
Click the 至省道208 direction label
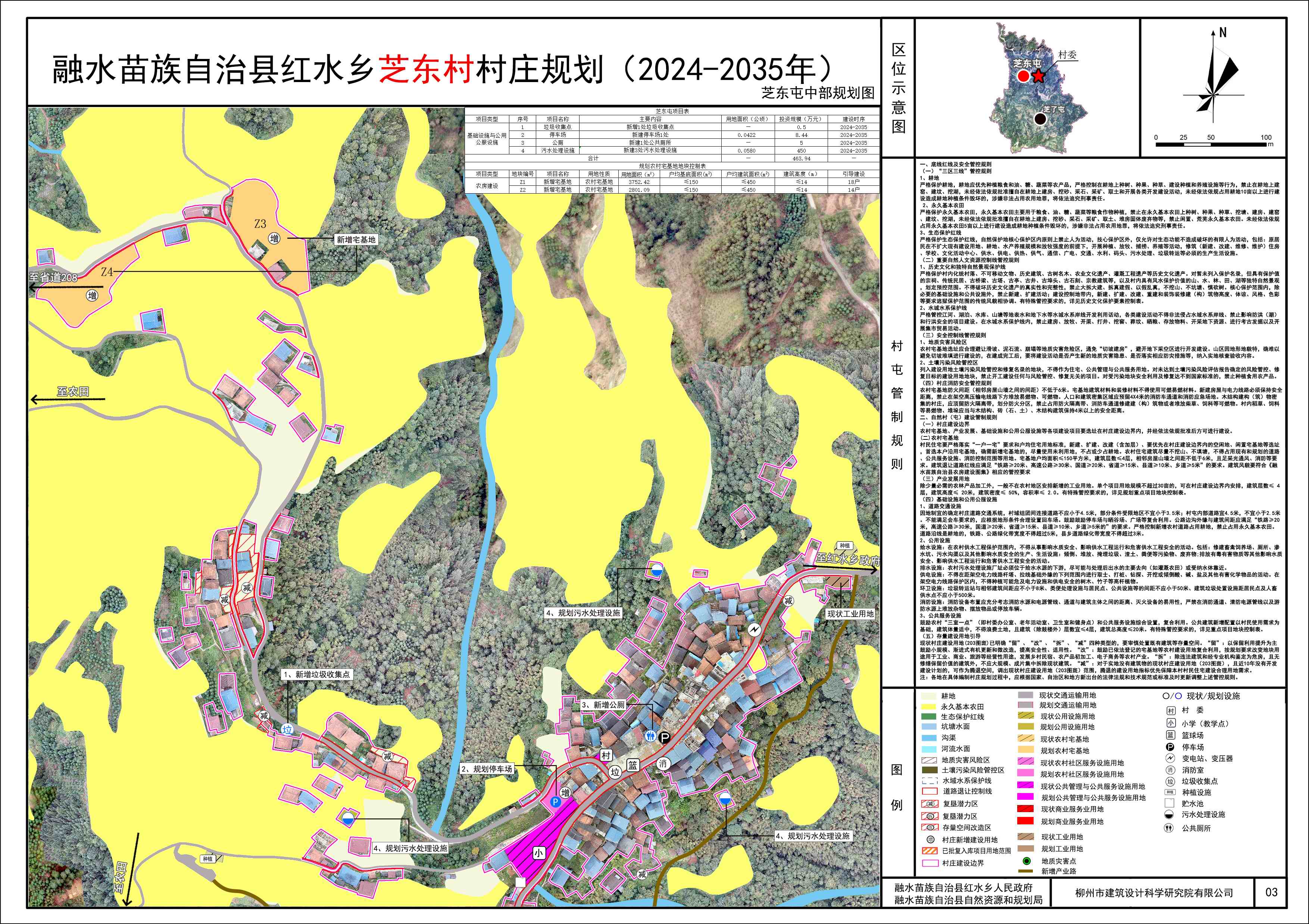pyautogui.click(x=54, y=278)
